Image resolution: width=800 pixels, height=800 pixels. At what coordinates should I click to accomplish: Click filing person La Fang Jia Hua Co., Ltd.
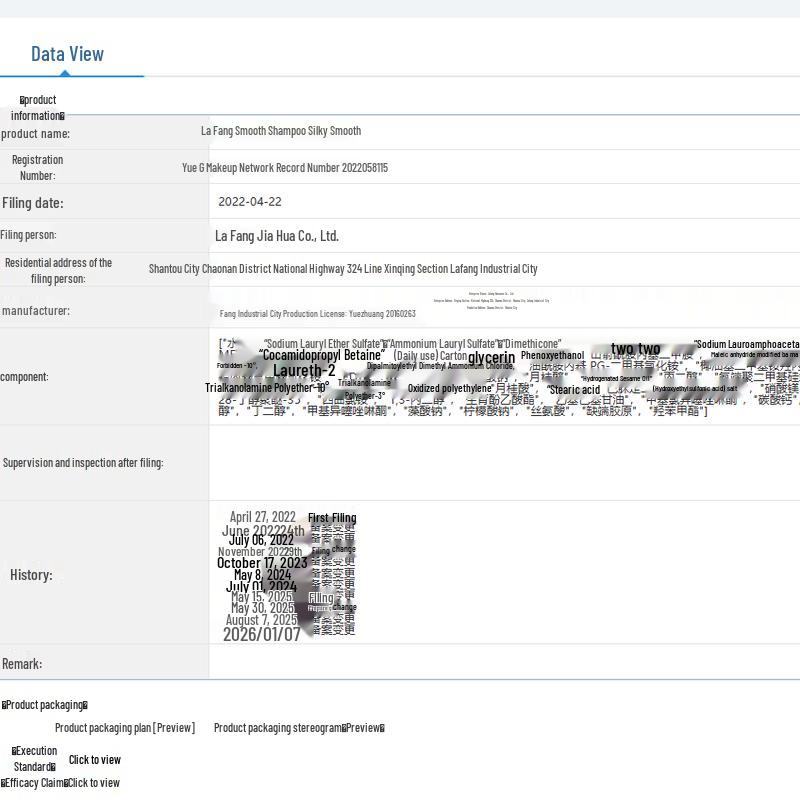277,236
